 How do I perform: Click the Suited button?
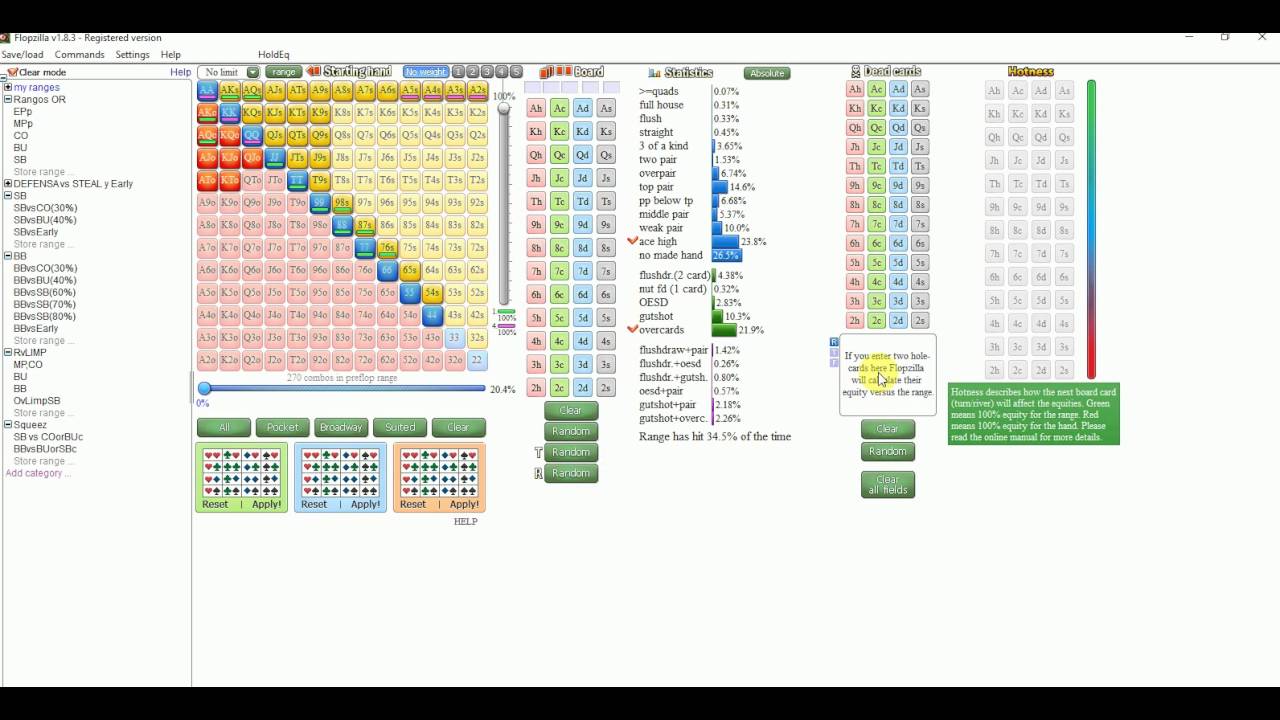point(400,427)
